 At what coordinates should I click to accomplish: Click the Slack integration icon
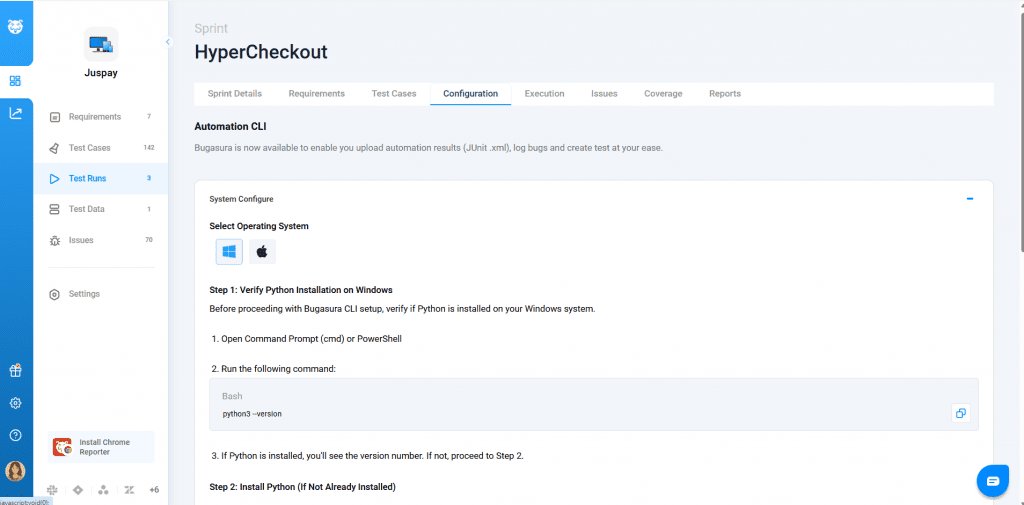(x=52, y=490)
